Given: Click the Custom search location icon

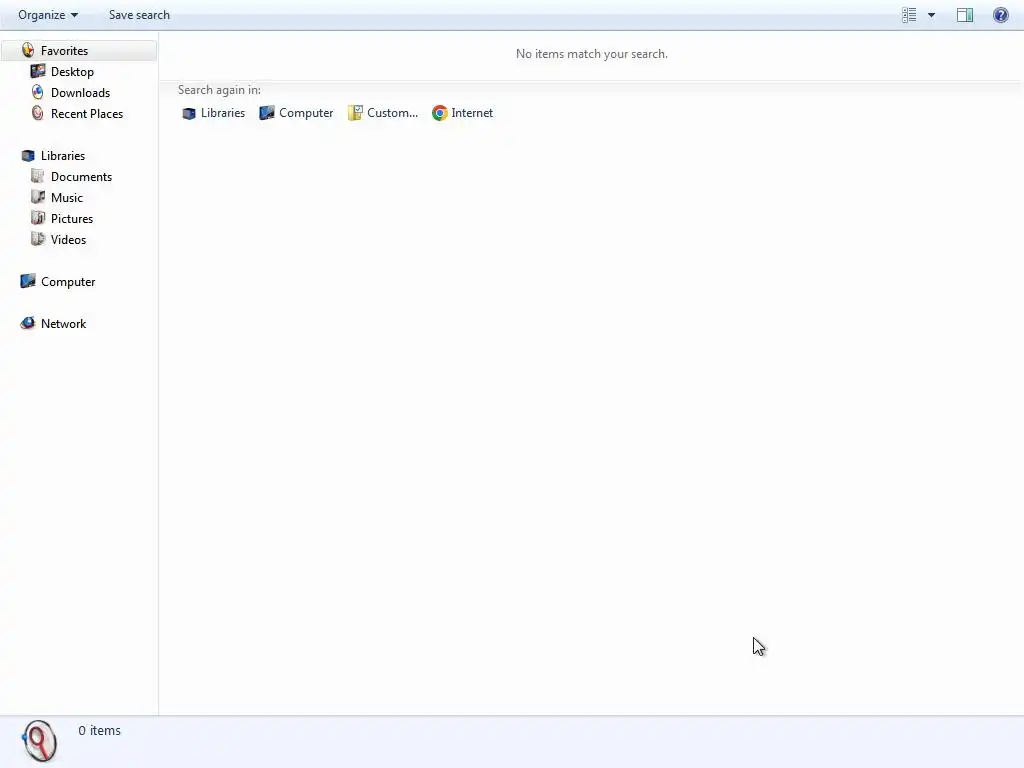Looking at the screenshot, I should tap(355, 113).
